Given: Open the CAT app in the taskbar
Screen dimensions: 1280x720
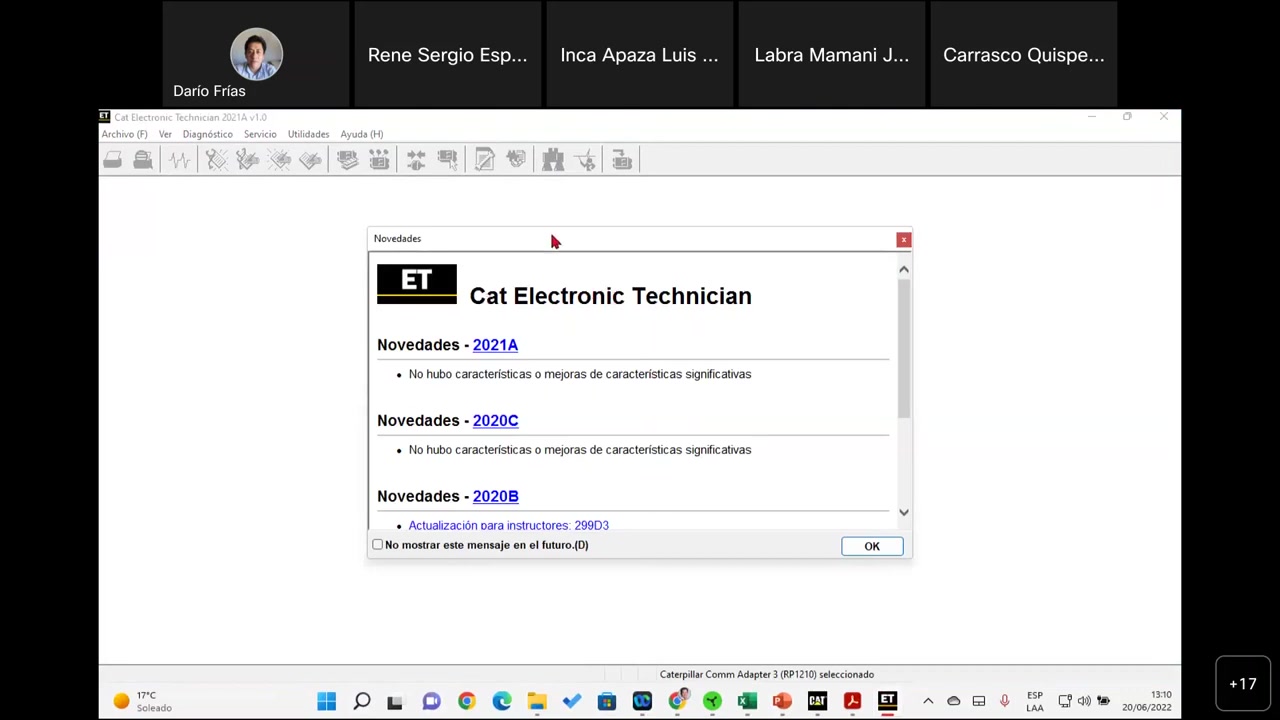Looking at the screenshot, I should tap(817, 701).
